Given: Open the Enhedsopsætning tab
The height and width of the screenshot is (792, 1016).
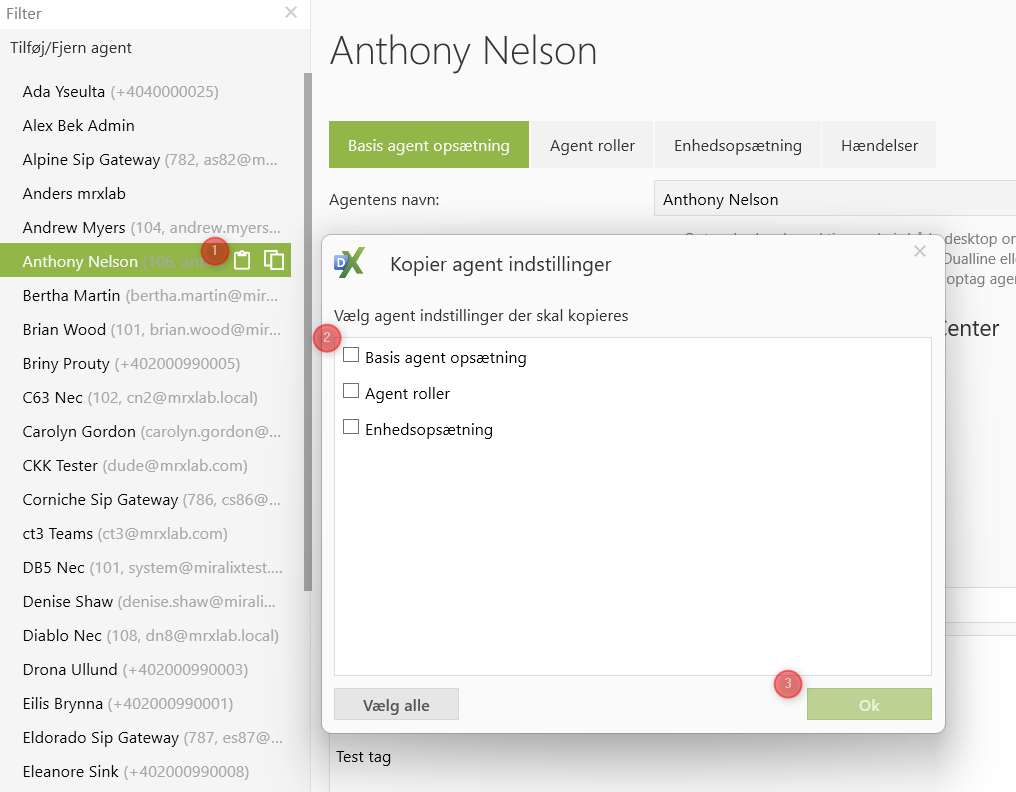Looking at the screenshot, I should (x=737, y=145).
